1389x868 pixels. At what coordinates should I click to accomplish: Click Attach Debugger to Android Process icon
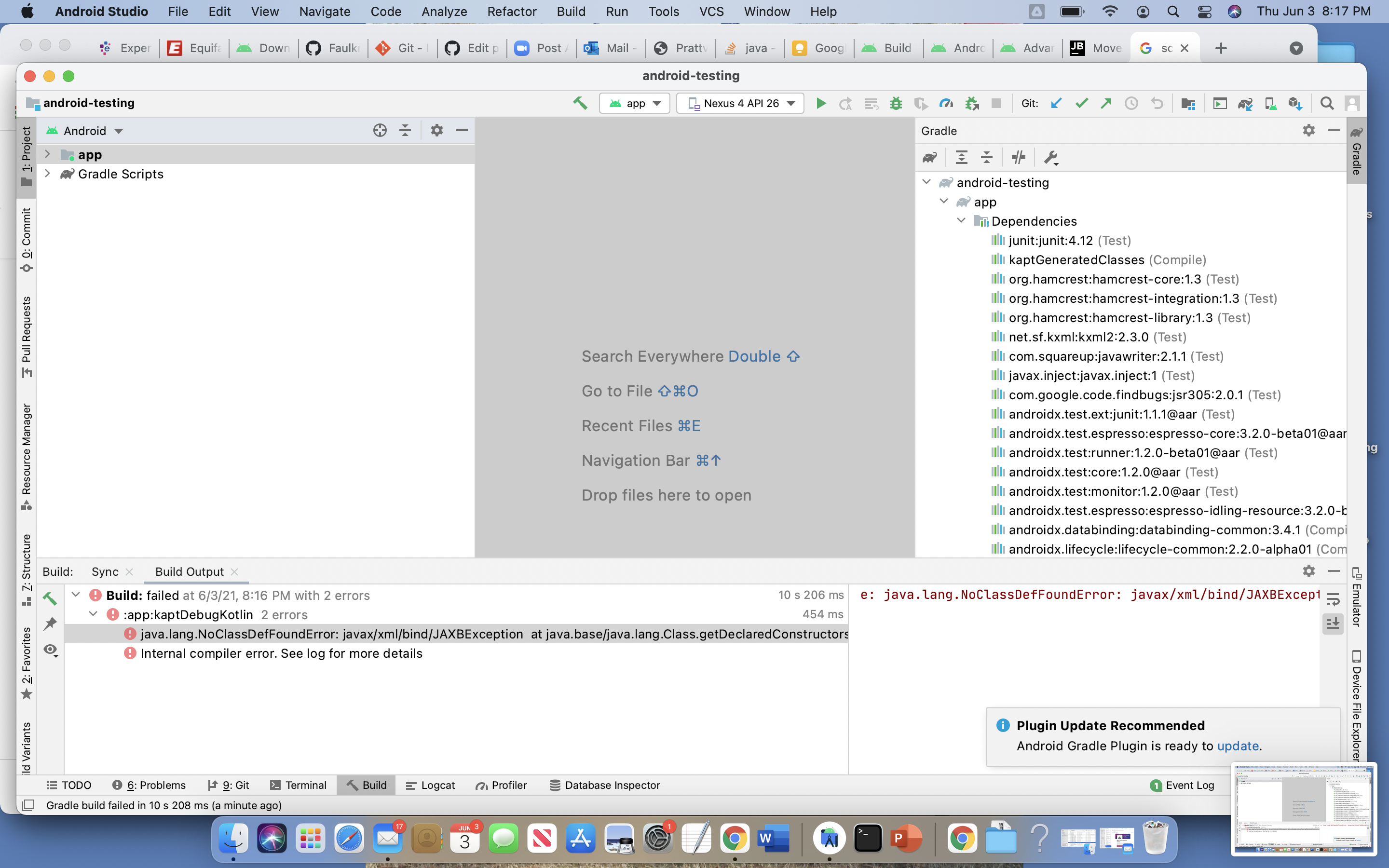971,103
